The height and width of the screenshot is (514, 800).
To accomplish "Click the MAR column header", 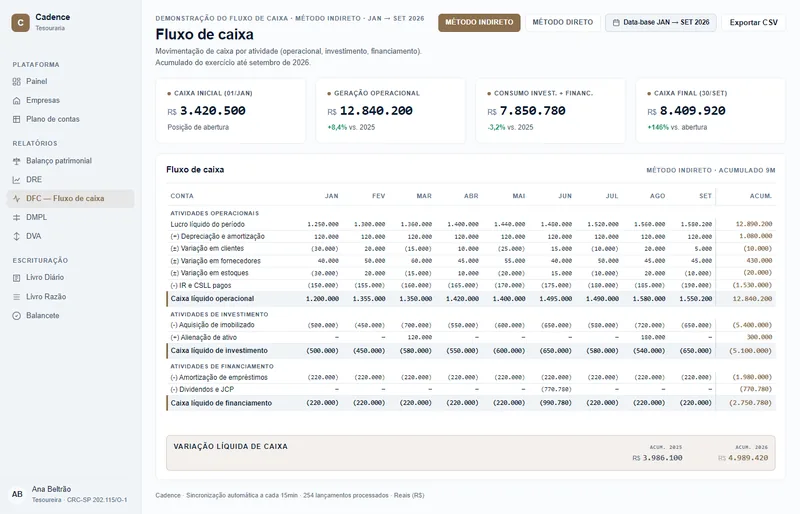I will click(x=424, y=196).
